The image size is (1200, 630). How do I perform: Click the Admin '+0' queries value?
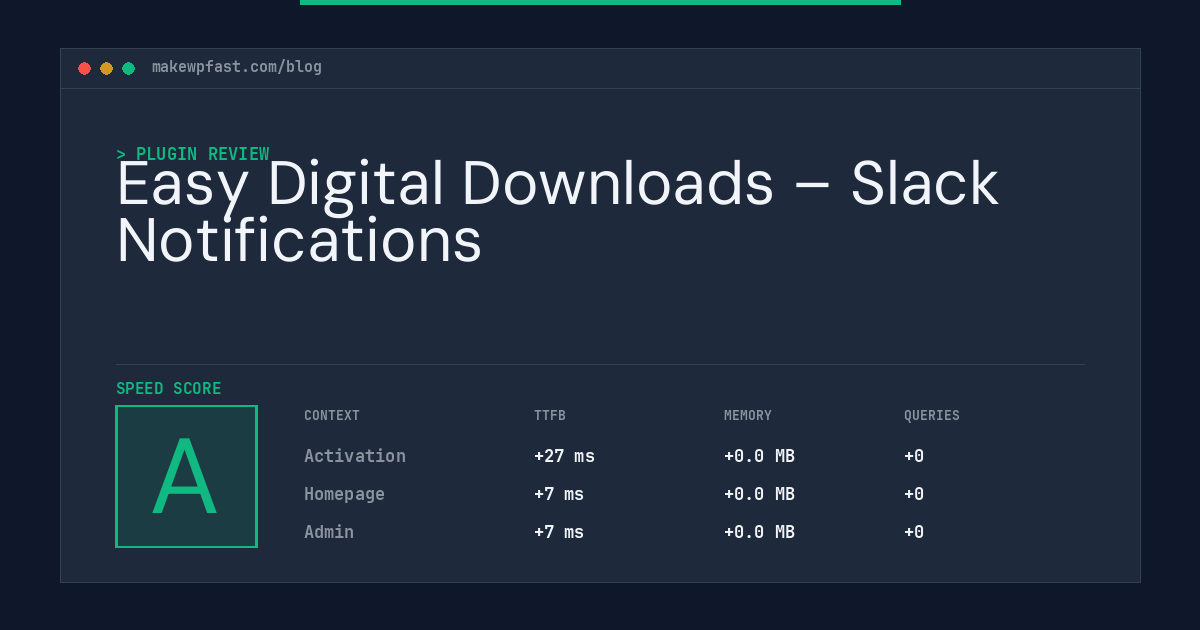914,532
